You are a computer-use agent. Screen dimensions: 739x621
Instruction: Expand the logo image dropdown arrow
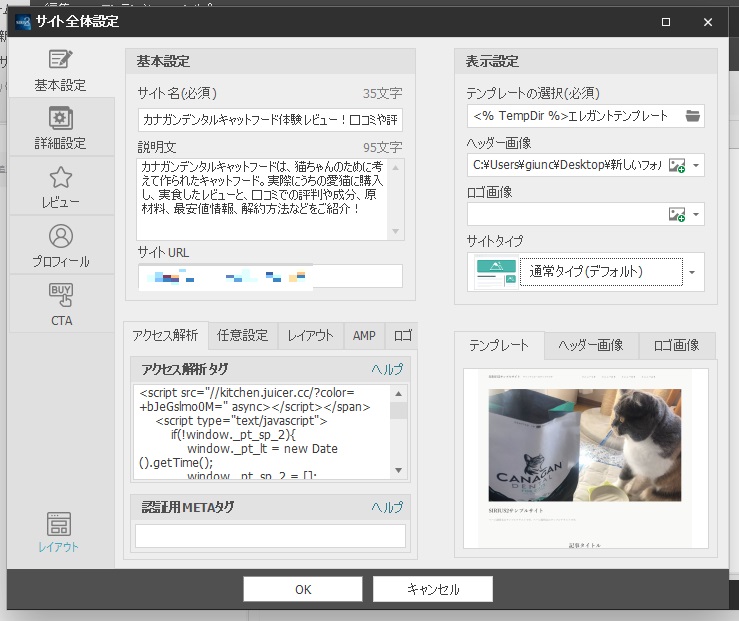696,214
